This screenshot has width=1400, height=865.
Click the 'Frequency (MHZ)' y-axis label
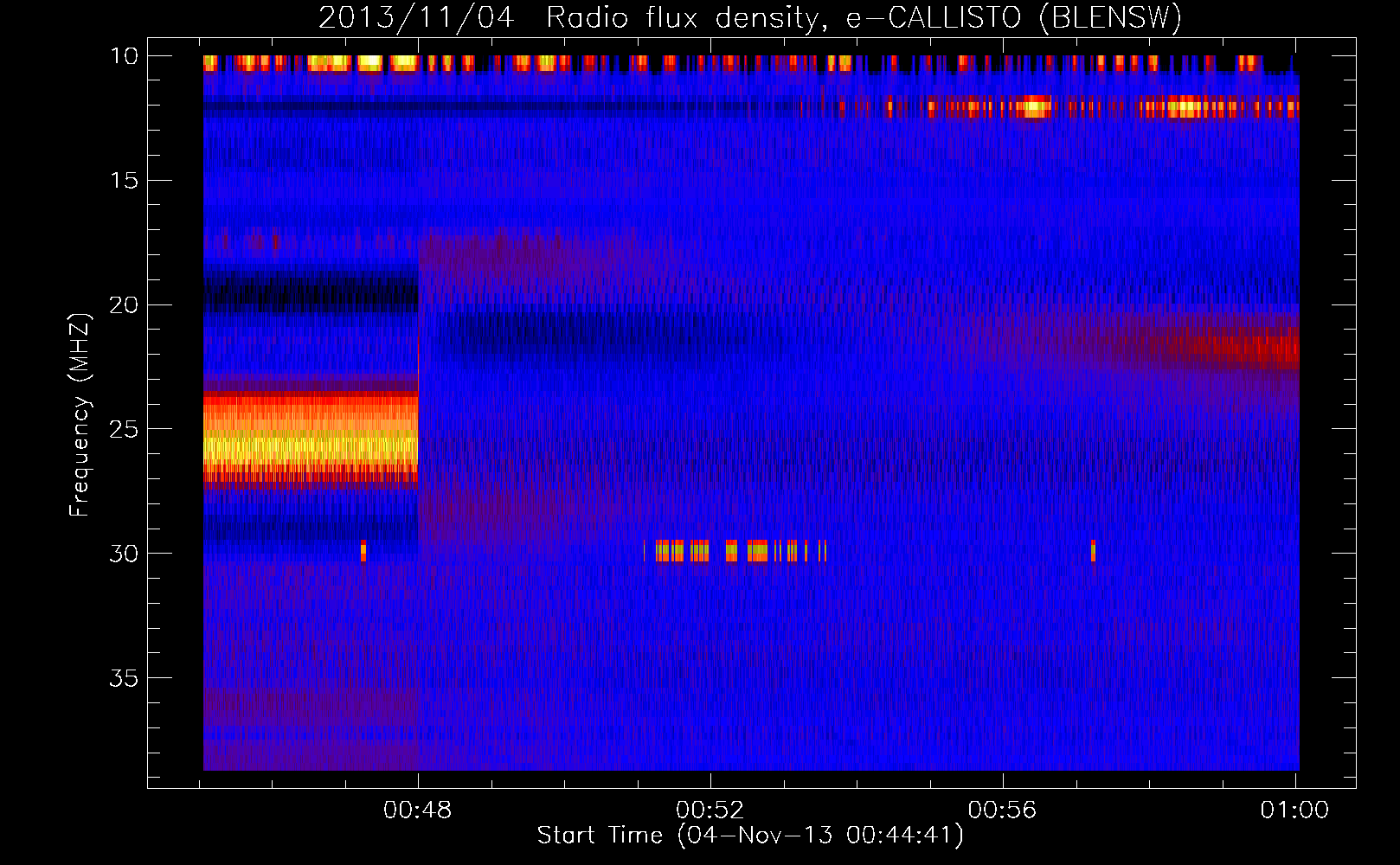pos(80,415)
